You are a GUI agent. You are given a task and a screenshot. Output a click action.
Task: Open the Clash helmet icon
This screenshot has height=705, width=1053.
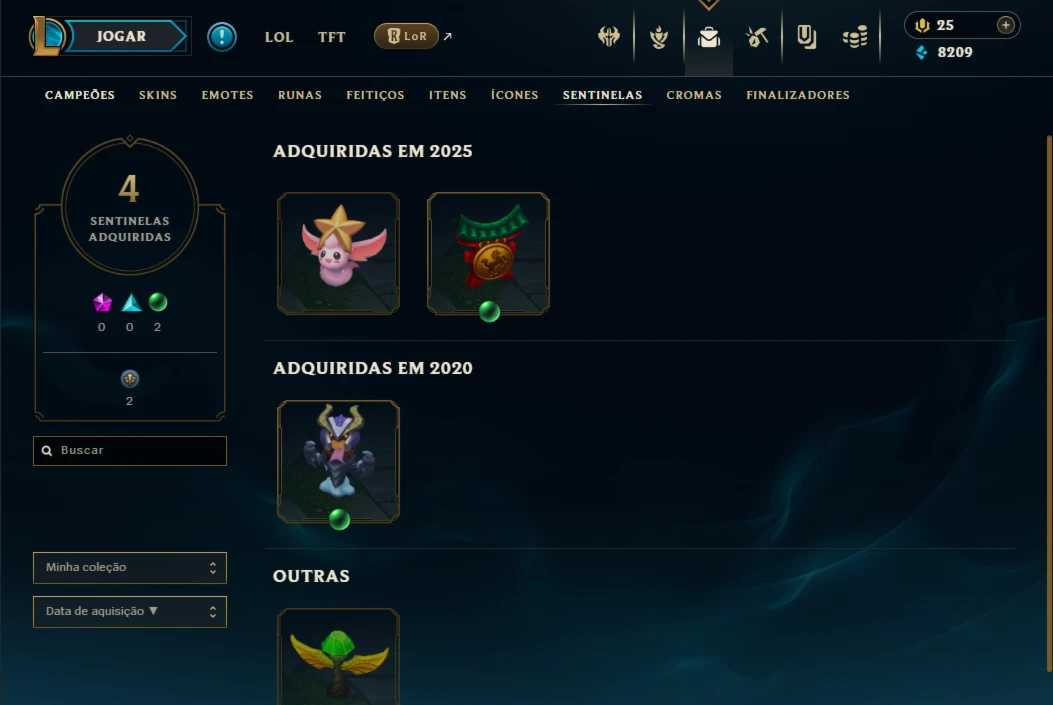point(608,36)
